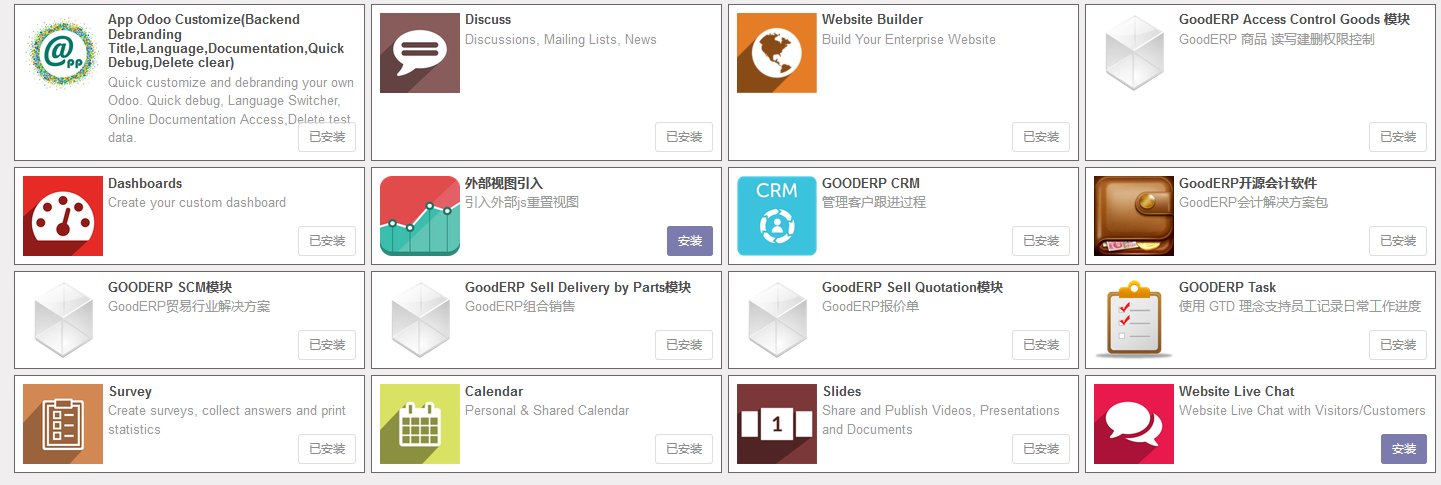Select GoodERP Sell Delivery by Parts模块 title
Image resolution: width=1441 pixels, height=485 pixels.
pyautogui.click(x=578, y=287)
